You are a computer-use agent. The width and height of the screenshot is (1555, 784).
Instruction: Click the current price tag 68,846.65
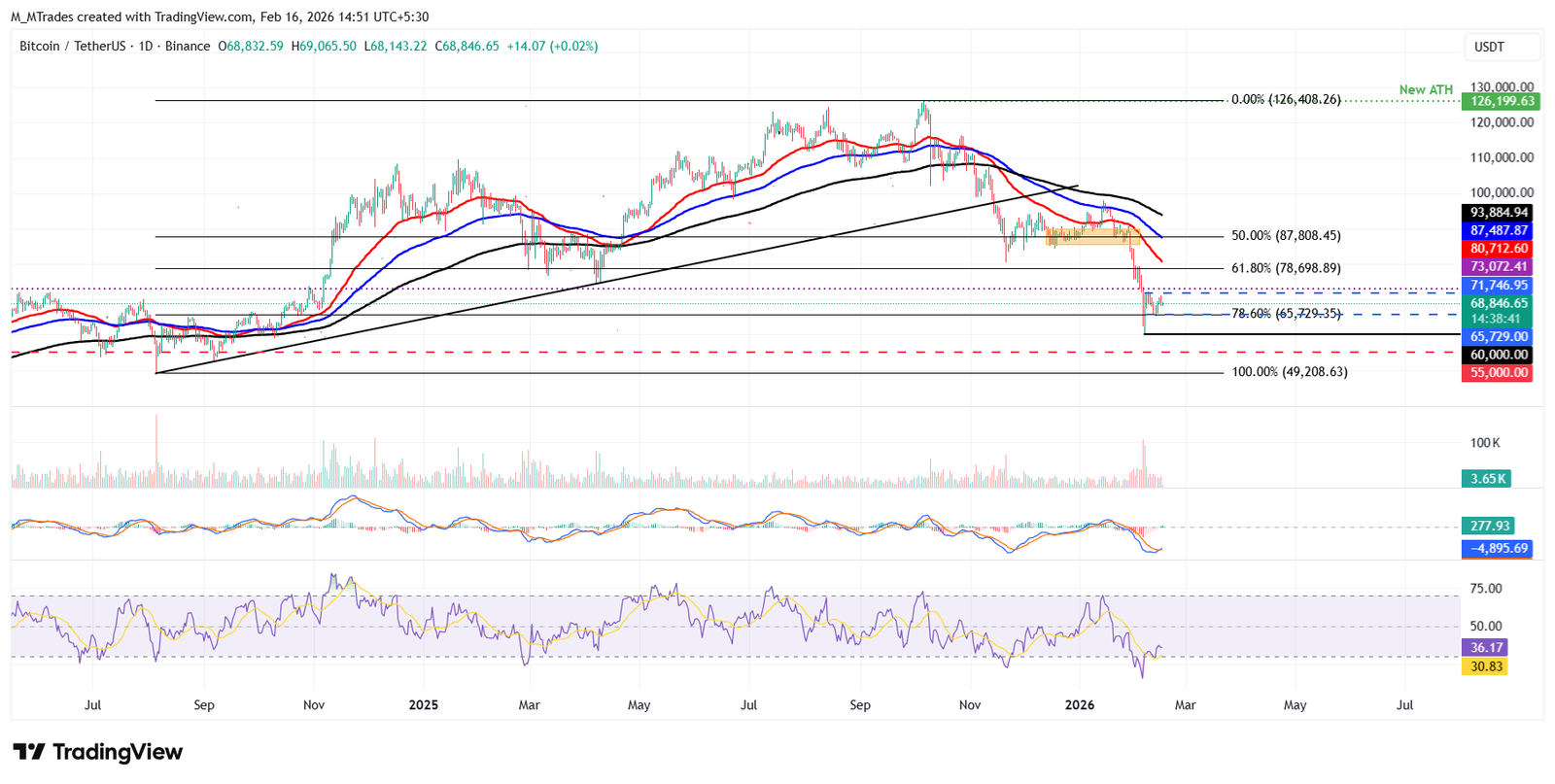pyautogui.click(x=1498, y=304)
